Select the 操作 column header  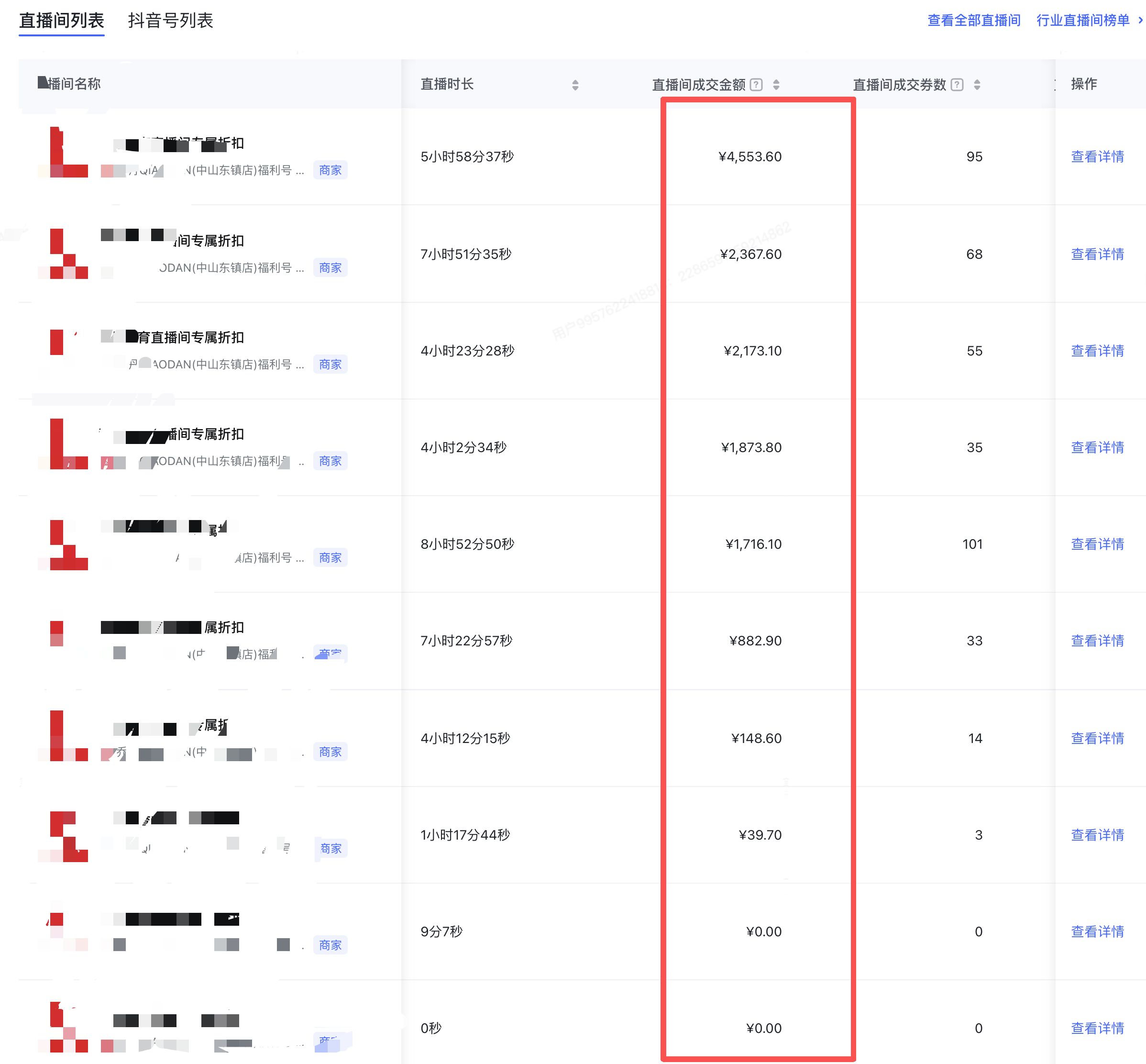pos(1084,84)
